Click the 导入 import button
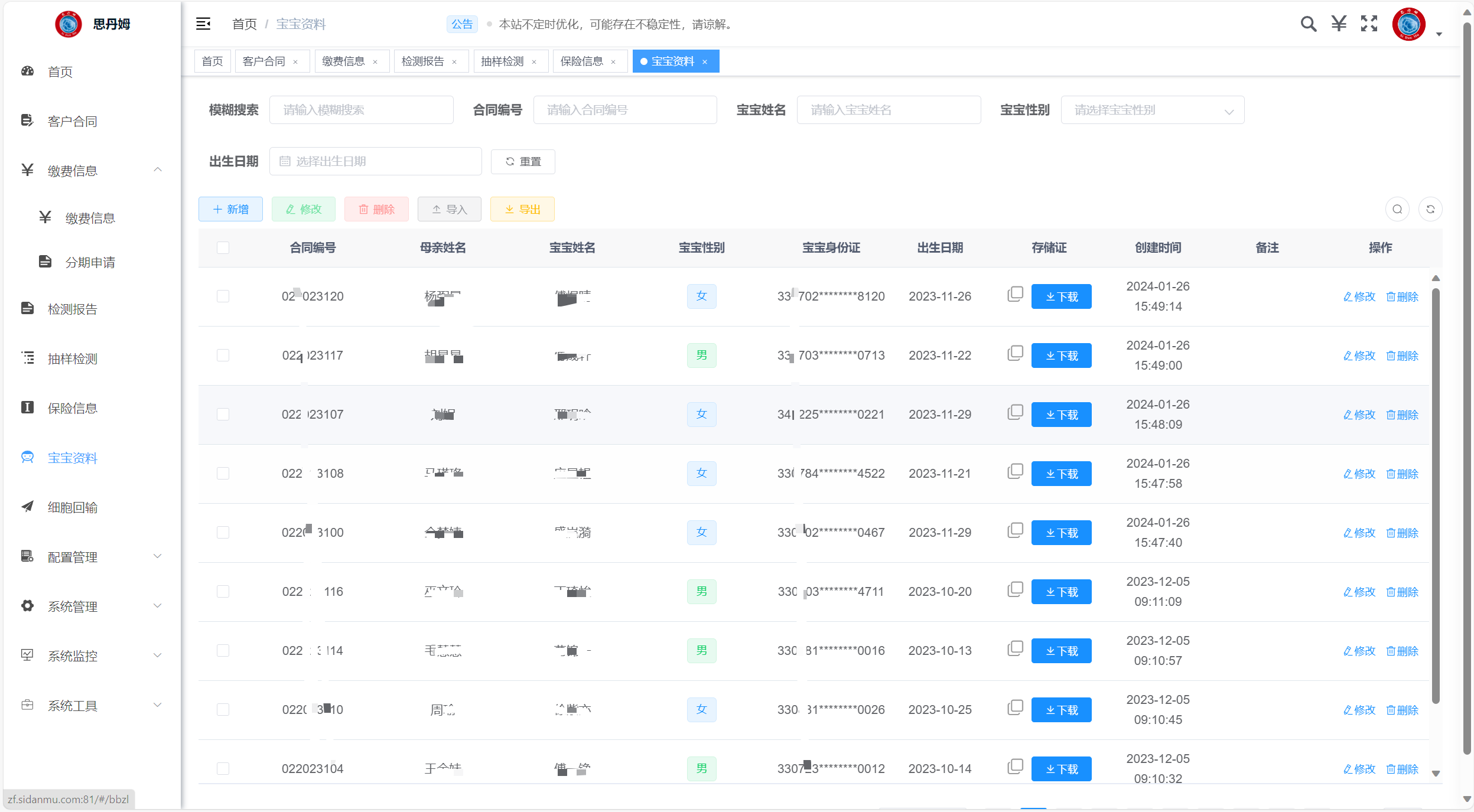Viewport: 1474px width, 812px height. pyautogui.click(x=450, y=209)
